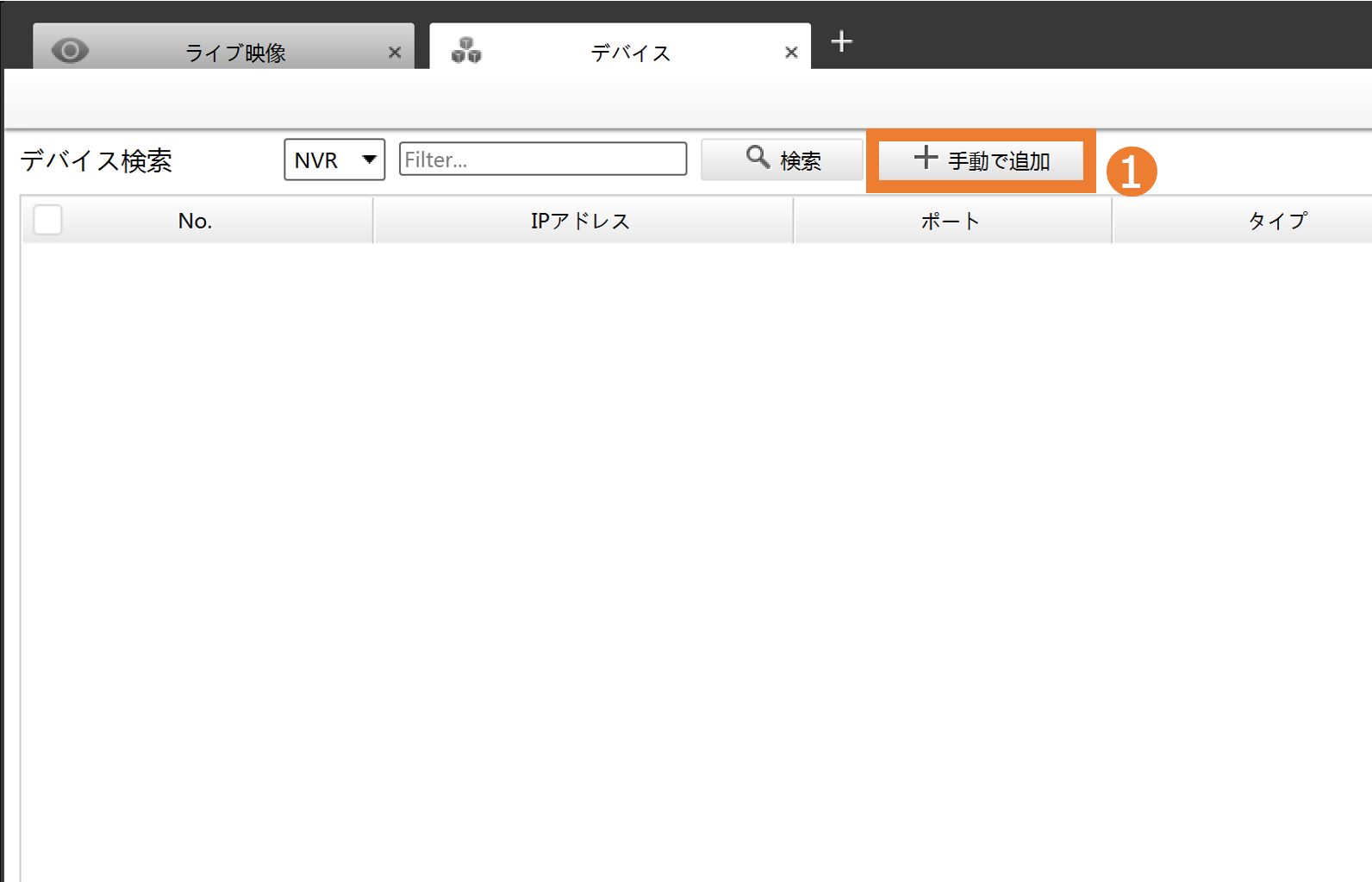Image resolution: width=1372 pixels, height=882 pixels.
Task: Click the 手動で追加 button
Action: 981,160
